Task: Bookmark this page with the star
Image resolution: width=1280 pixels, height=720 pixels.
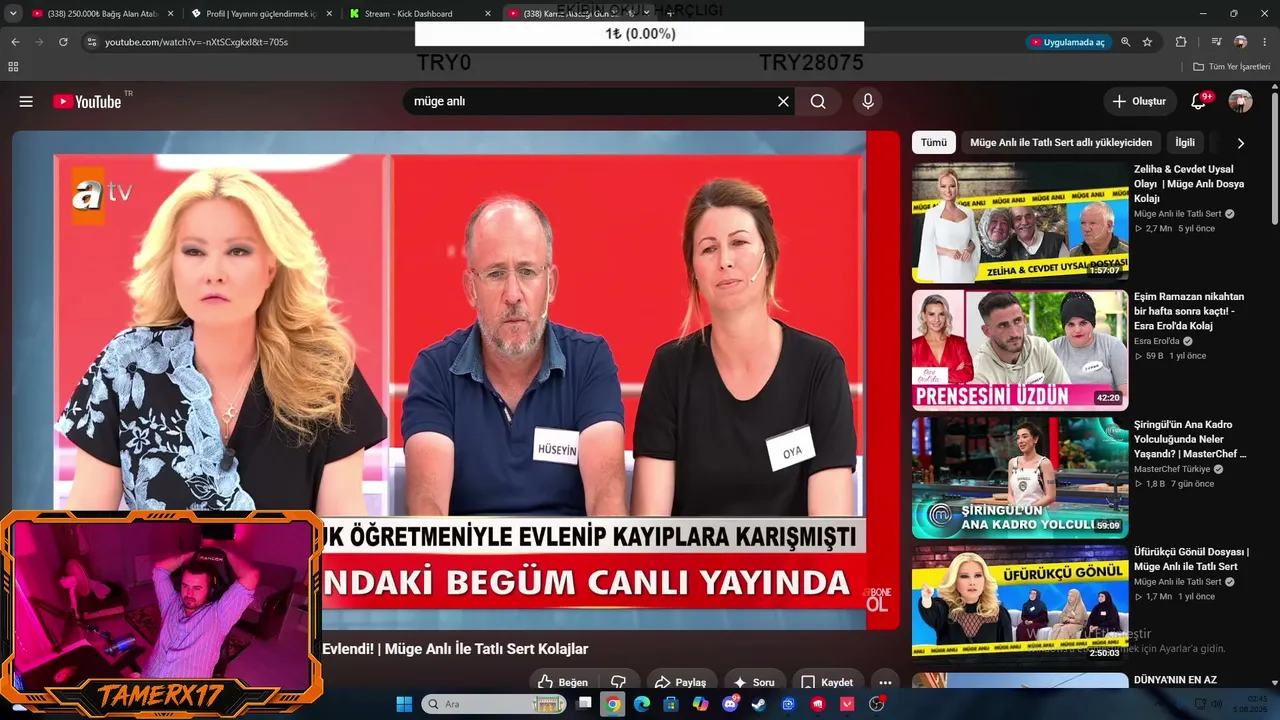Action: point(1147,42)
